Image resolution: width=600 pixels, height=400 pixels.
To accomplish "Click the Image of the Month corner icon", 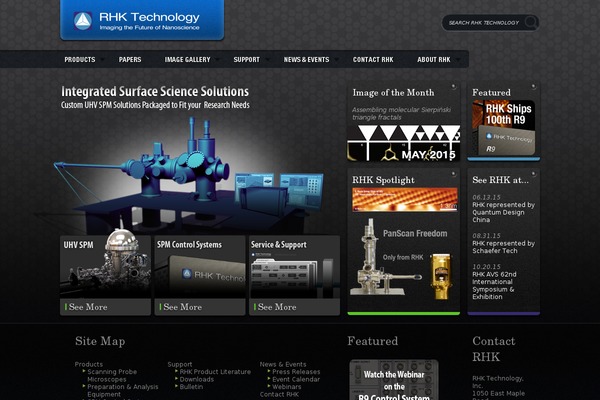I will pyautogui.click(x=453, y=87).
